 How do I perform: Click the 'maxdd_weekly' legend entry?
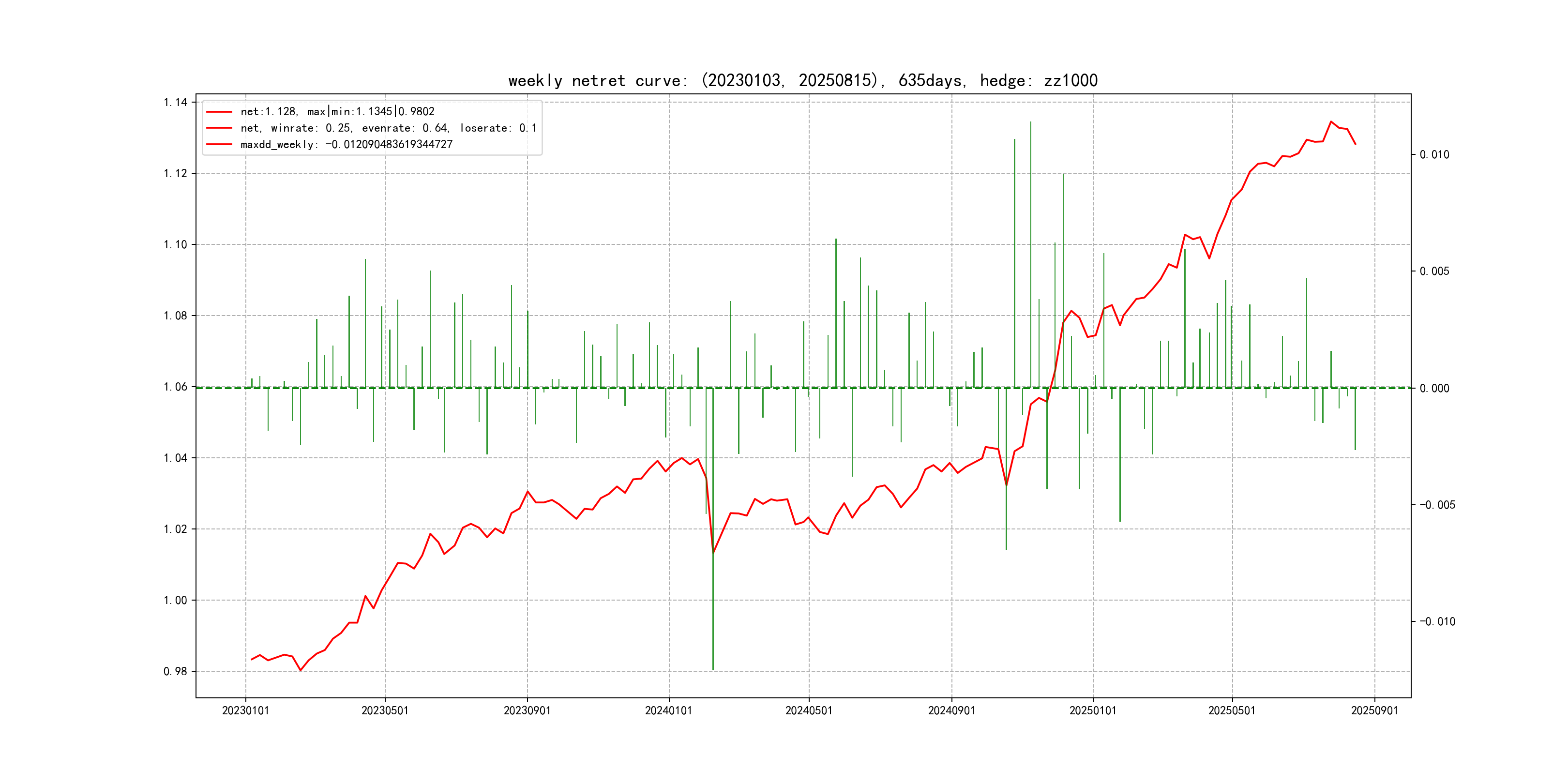pos(346,144)
